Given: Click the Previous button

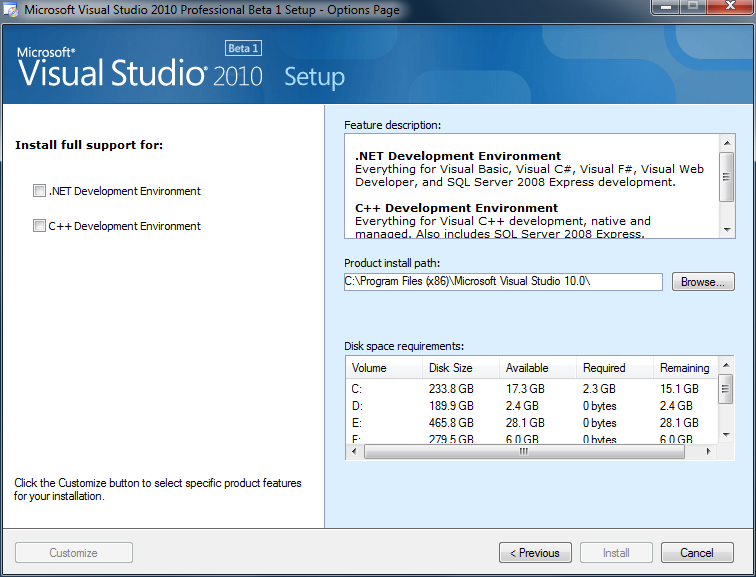Looking at the screenshot, I should [535, 552].
